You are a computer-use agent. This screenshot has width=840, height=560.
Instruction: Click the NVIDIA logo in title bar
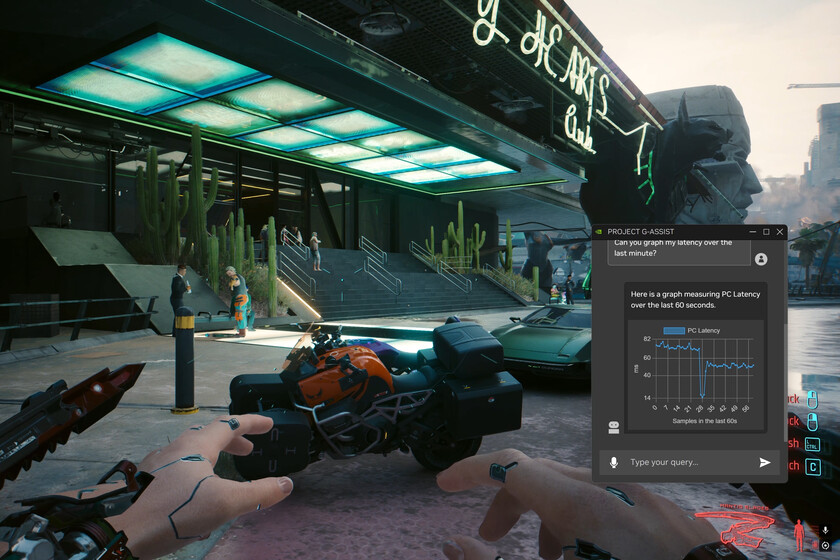(598, 231)
